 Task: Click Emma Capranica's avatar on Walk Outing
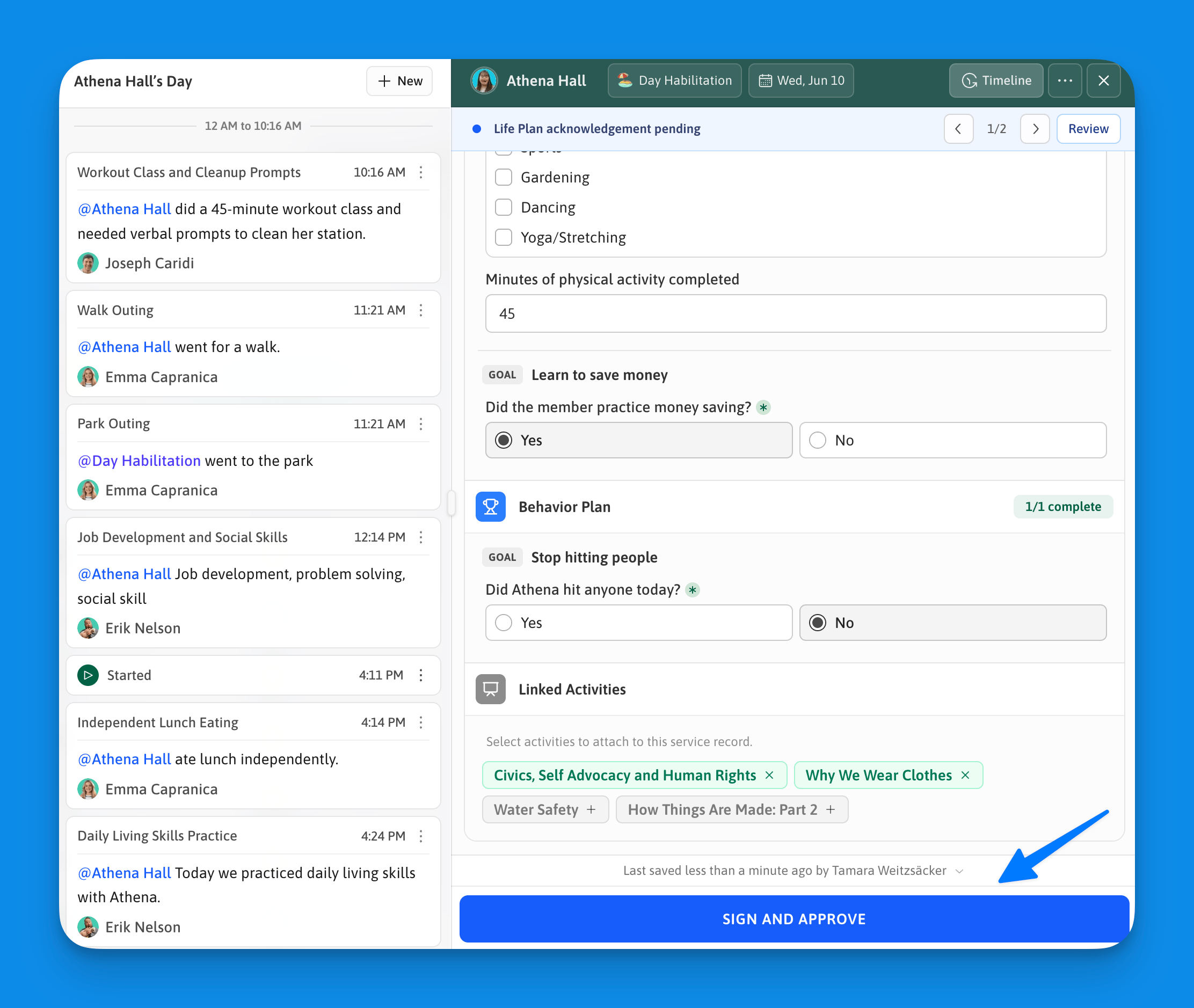[88, 377]
